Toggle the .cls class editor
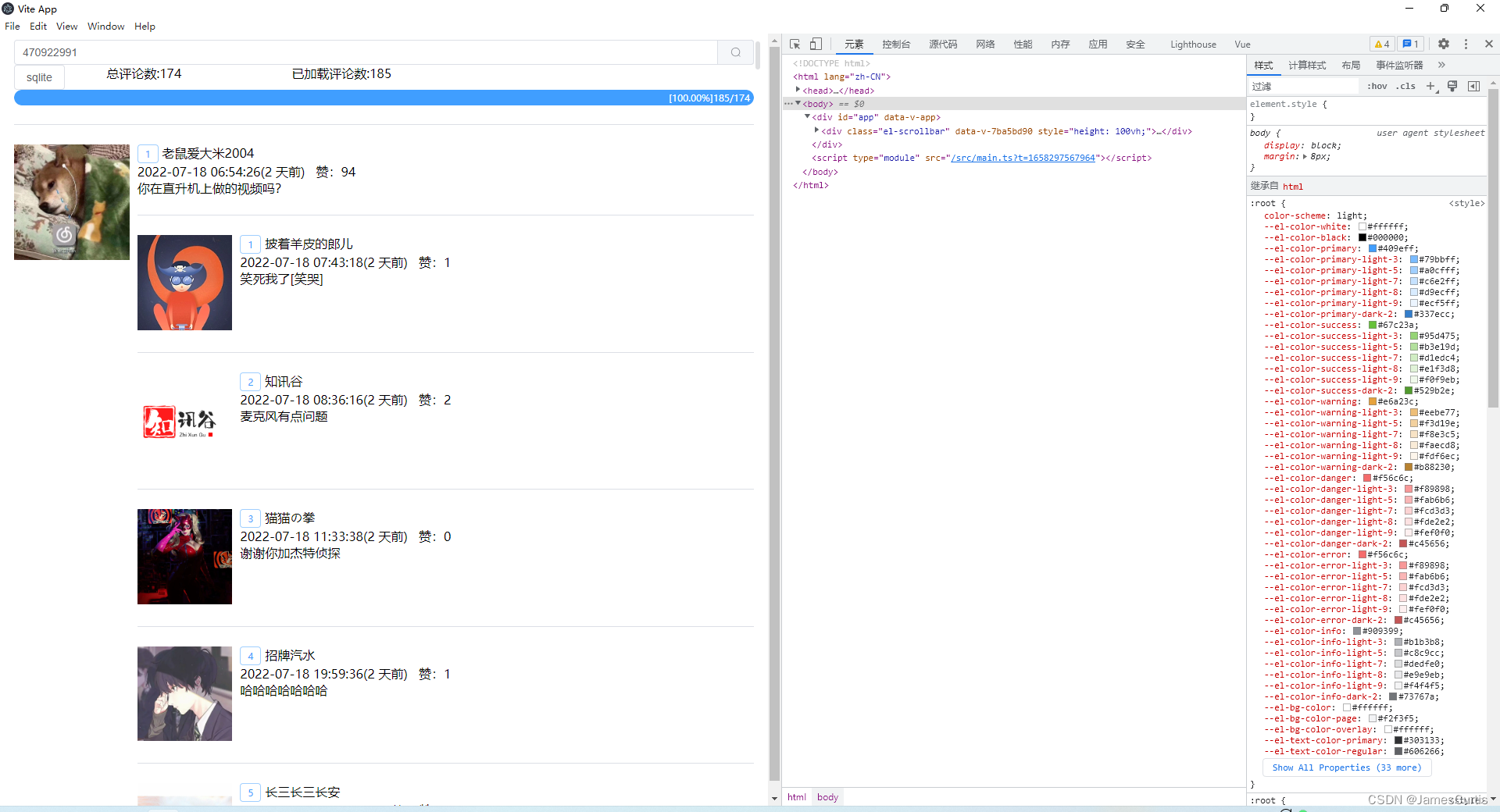This screenshot has height=812, width=1500. (x=1406, y=86)
